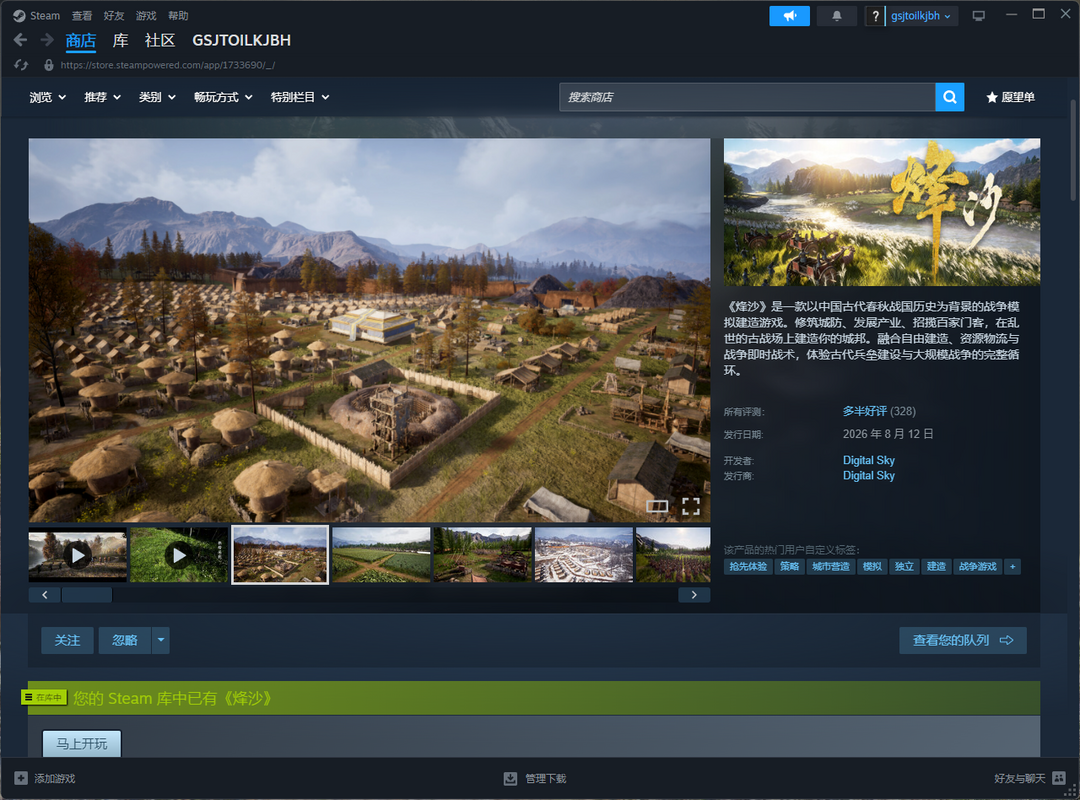Click the add tag plus button
The height and width of the screenshot is (800, 1080).
pos(1012,566)
